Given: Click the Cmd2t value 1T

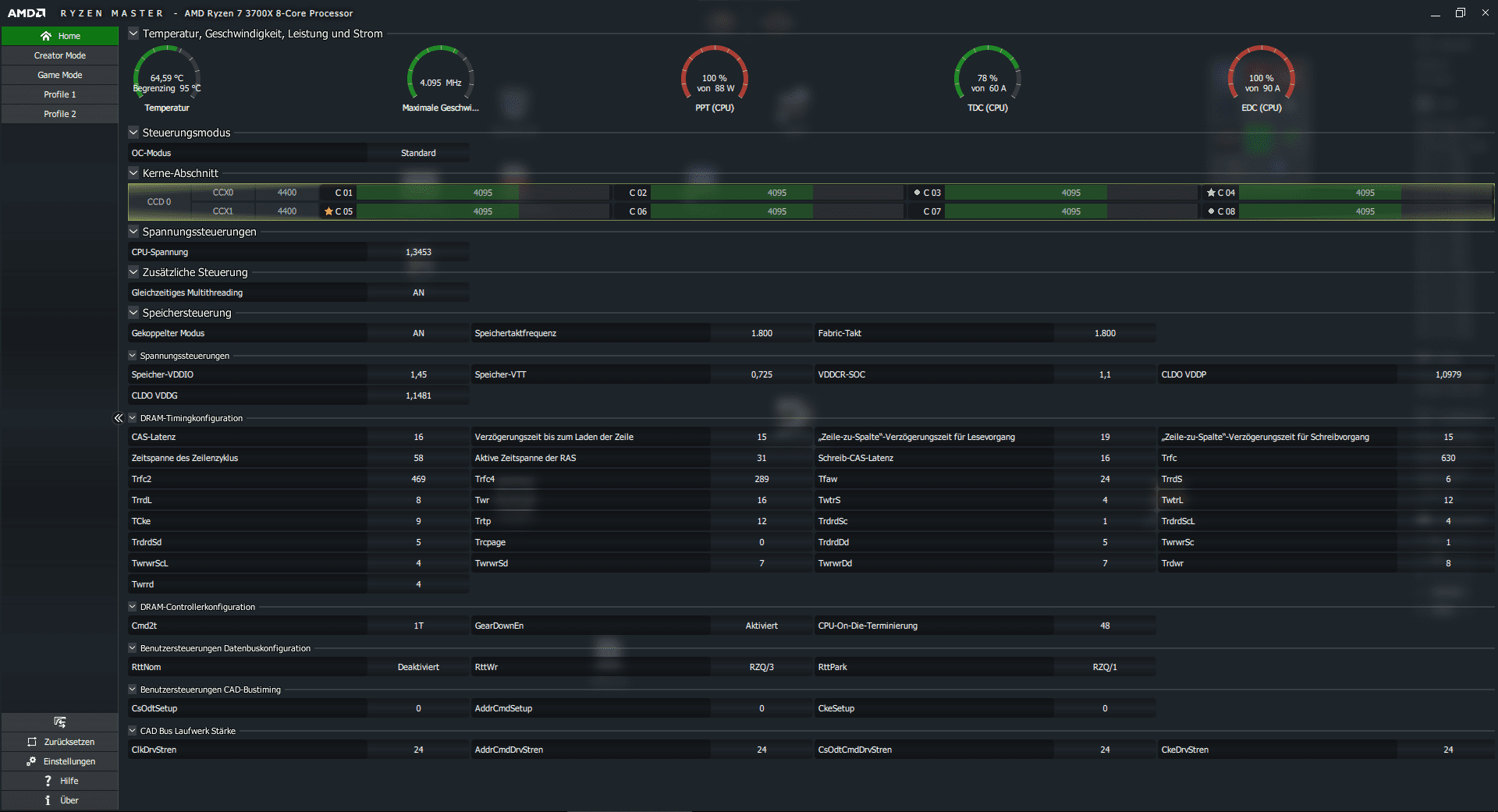Looking at the screenshot, I should click(418, 626).
